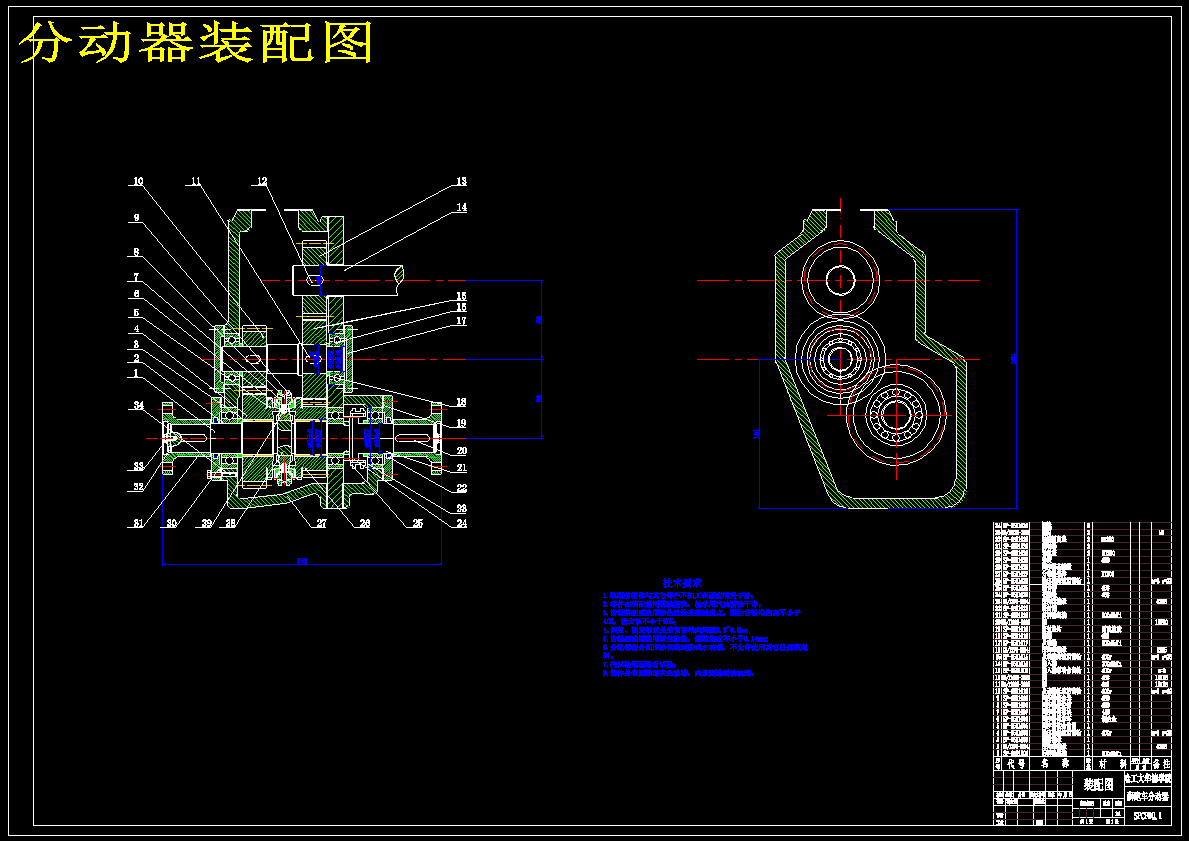The height and width of the screenshot is (841, 1189).
Task: Pick the callout label 27
Action: click(x=322, y=523)
